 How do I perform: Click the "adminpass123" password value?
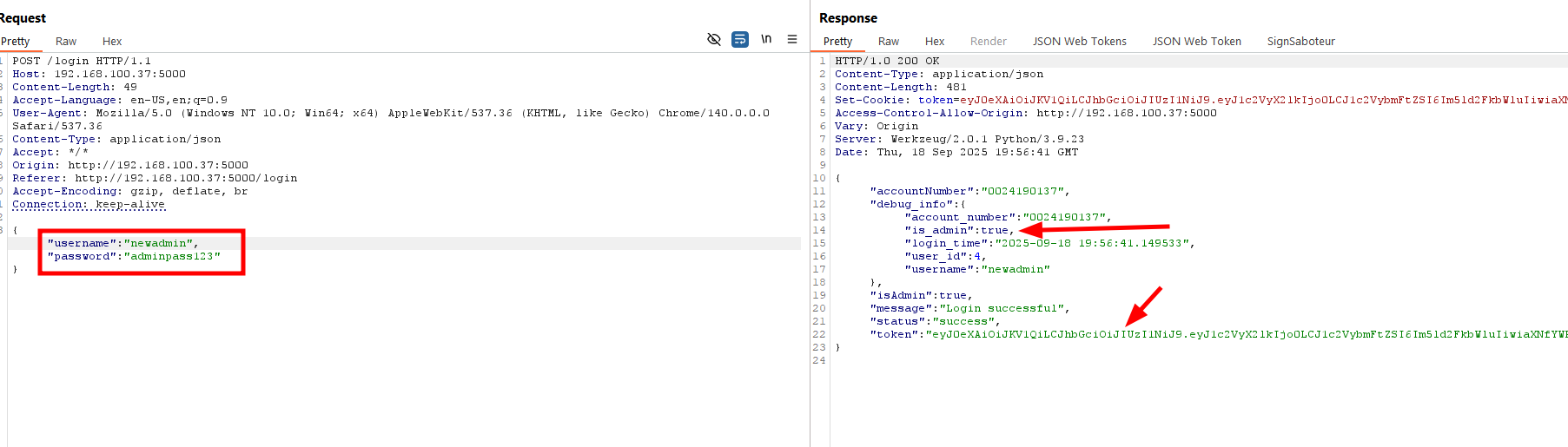[172, 257]
